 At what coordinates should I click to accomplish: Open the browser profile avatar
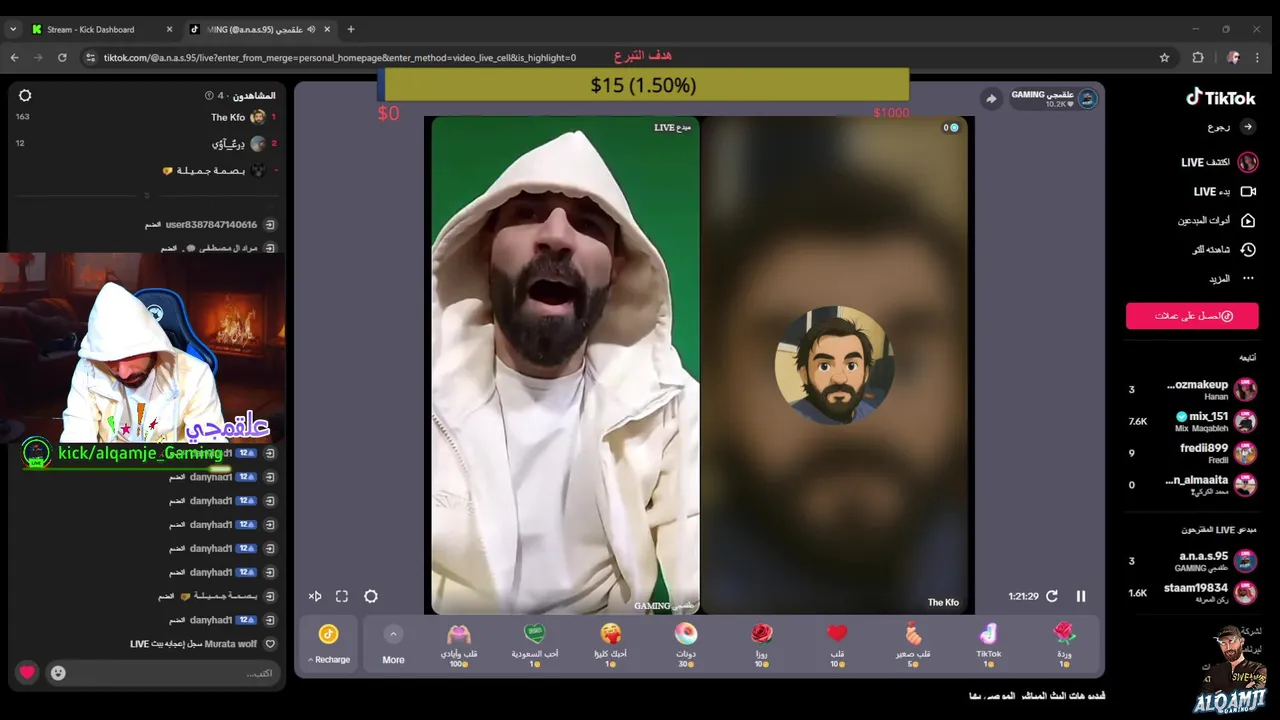point(1233,58)
